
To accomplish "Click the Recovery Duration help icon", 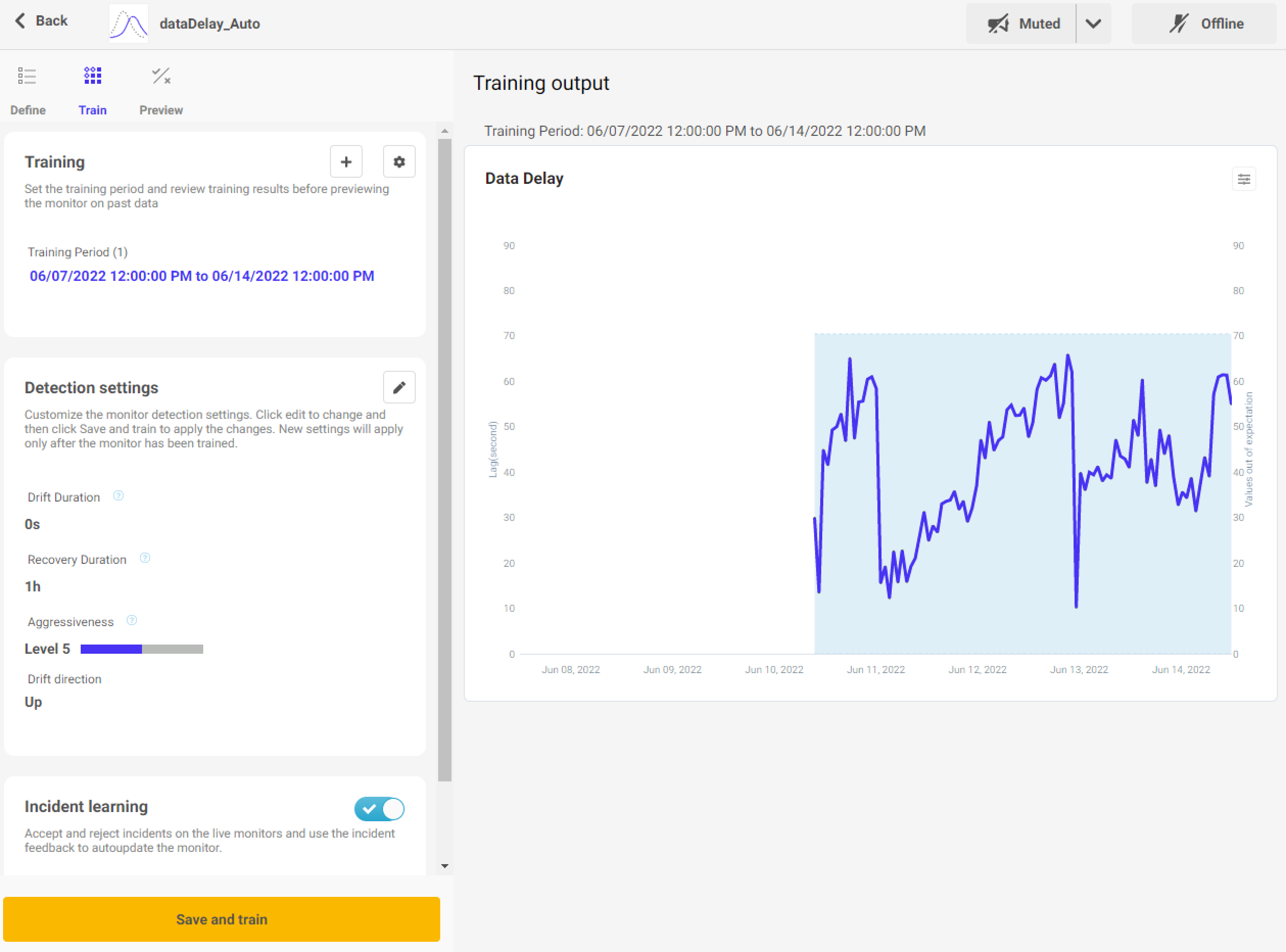I will [x=145, y=558].
